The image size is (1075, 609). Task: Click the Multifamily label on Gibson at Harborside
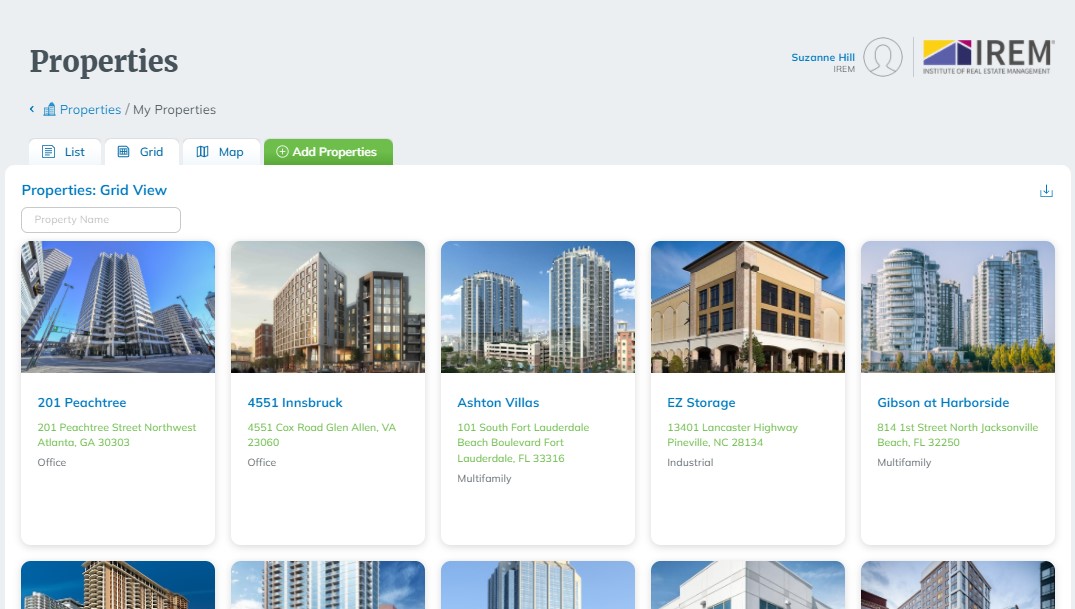click(904, 462)
